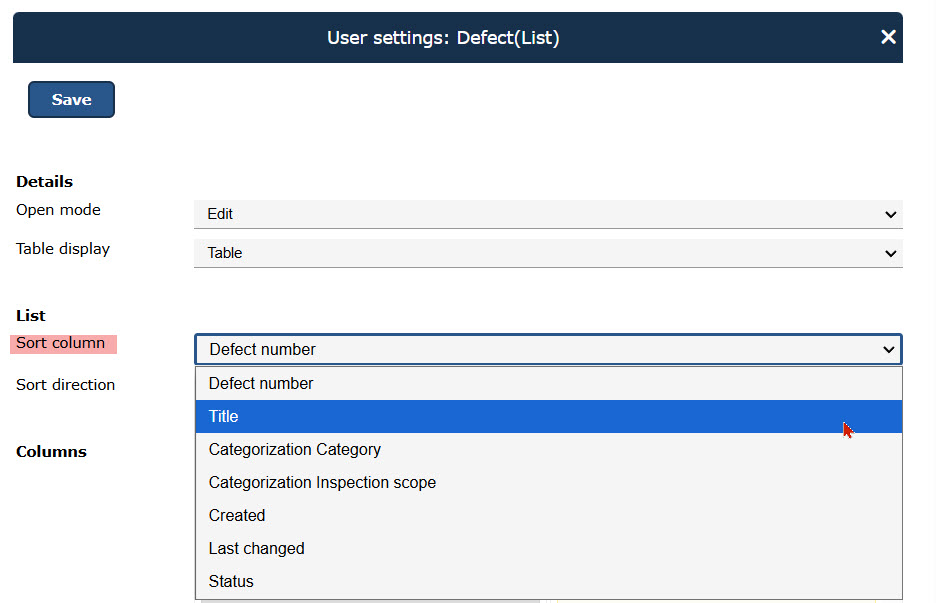Pick Status as the sort column
Image resolution: width=936 pixels, height=603 pixels.
(x=231, y=581)
